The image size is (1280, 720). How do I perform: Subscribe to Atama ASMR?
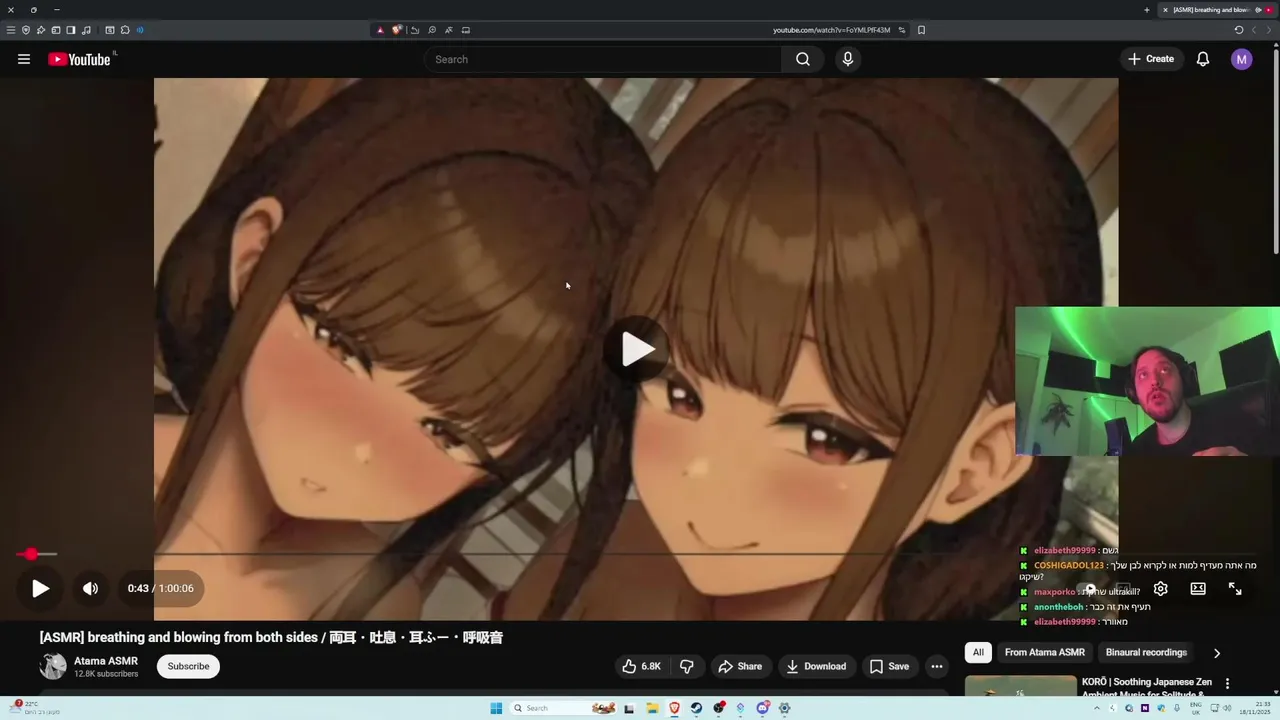coord(188,666)
